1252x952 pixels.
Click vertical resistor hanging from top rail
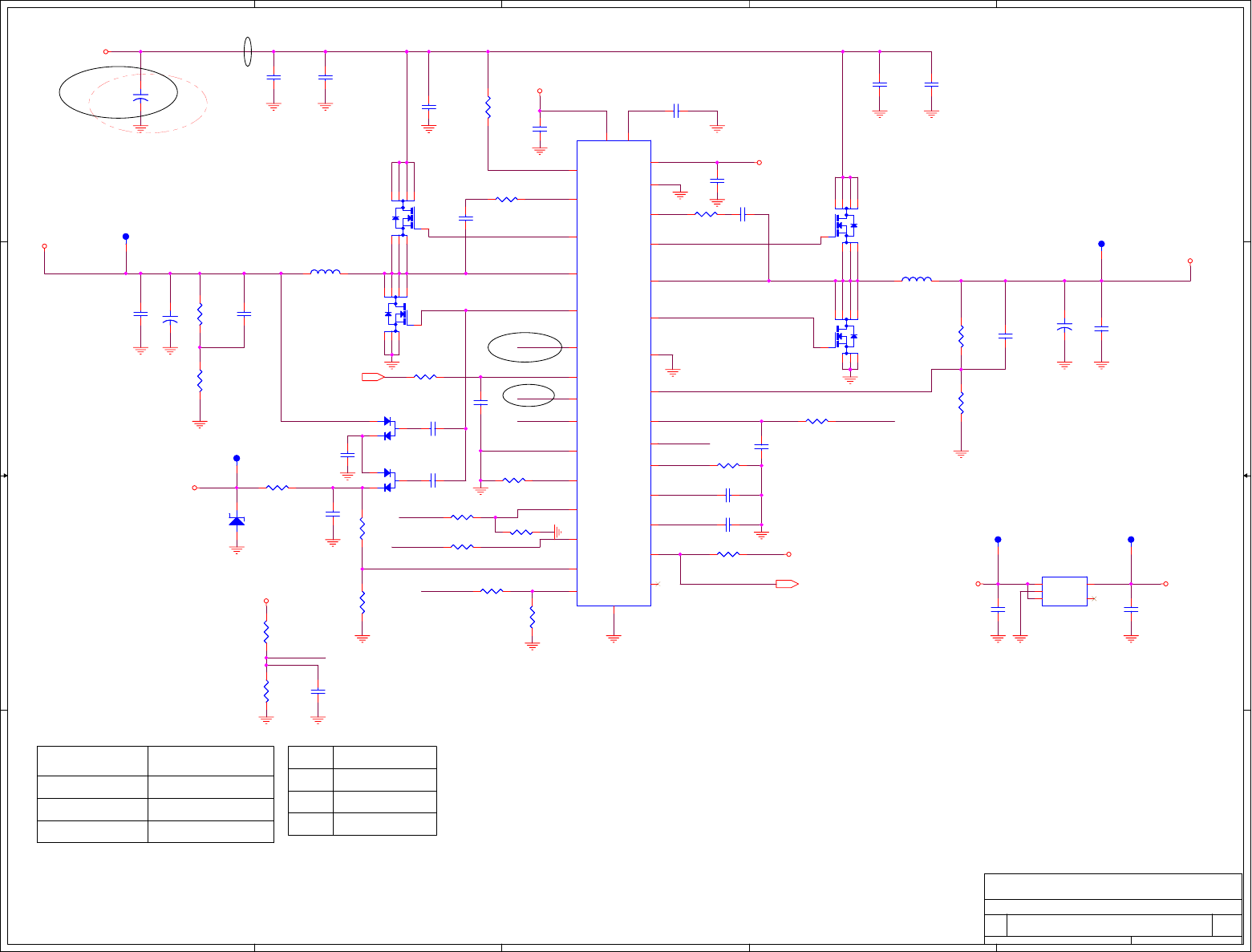click(488, 107)
